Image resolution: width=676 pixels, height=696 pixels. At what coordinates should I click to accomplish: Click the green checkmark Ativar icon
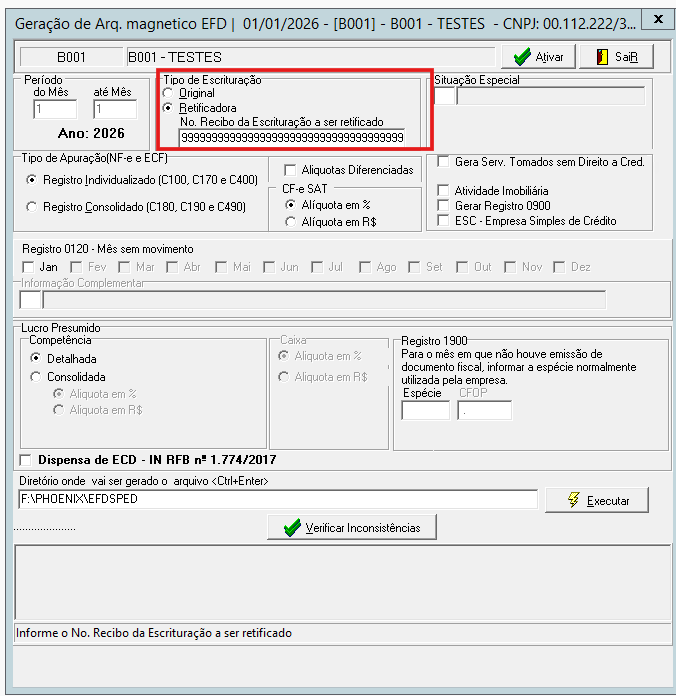[x=522, y=57]
